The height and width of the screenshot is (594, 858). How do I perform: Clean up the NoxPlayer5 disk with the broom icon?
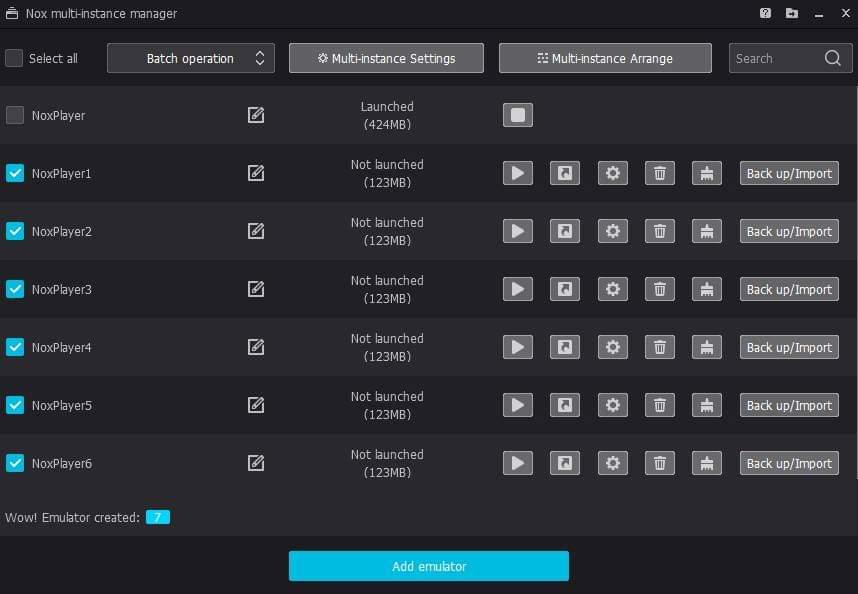[x=706, y=405]
